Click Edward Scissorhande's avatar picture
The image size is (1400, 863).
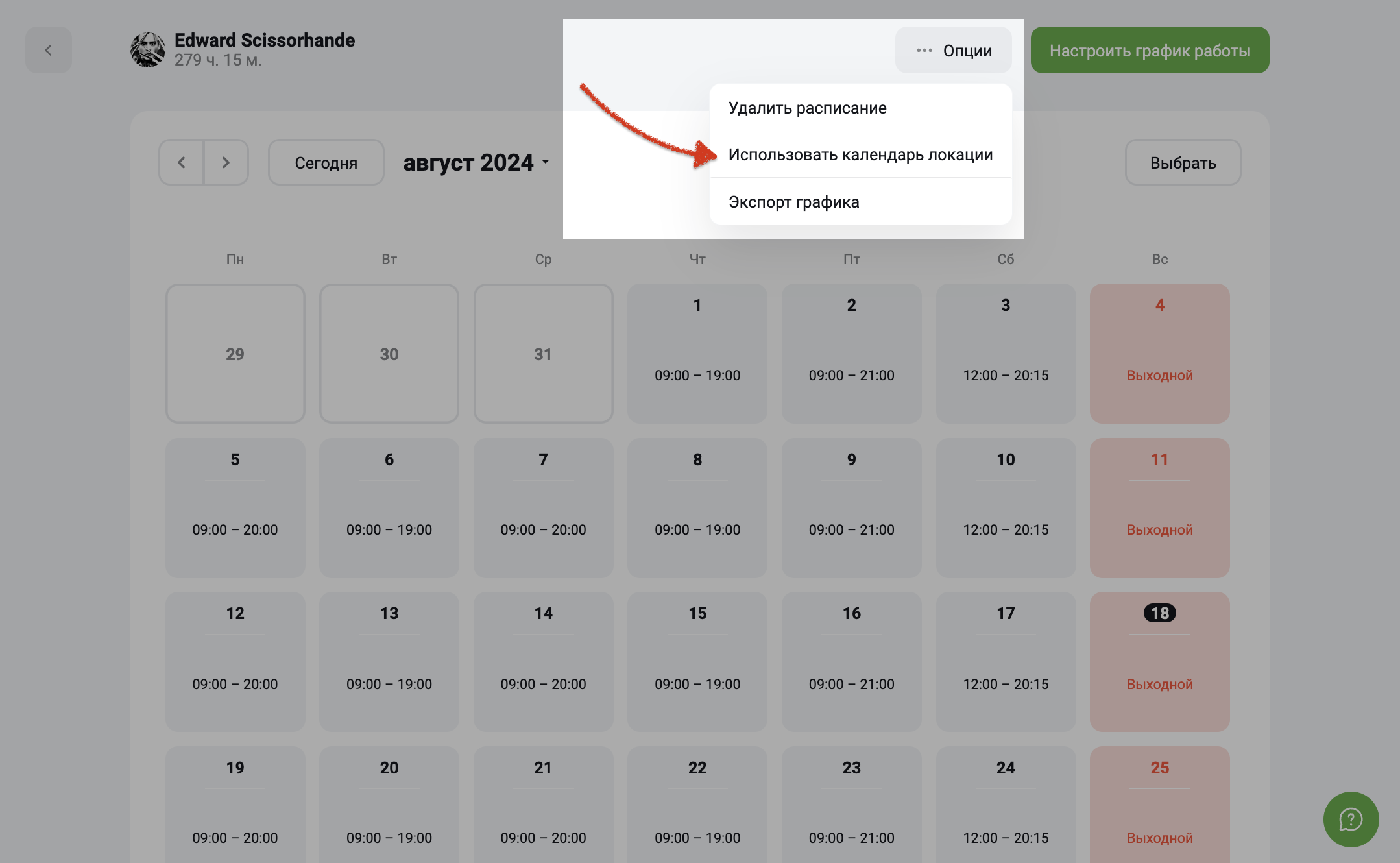point(148,50)
